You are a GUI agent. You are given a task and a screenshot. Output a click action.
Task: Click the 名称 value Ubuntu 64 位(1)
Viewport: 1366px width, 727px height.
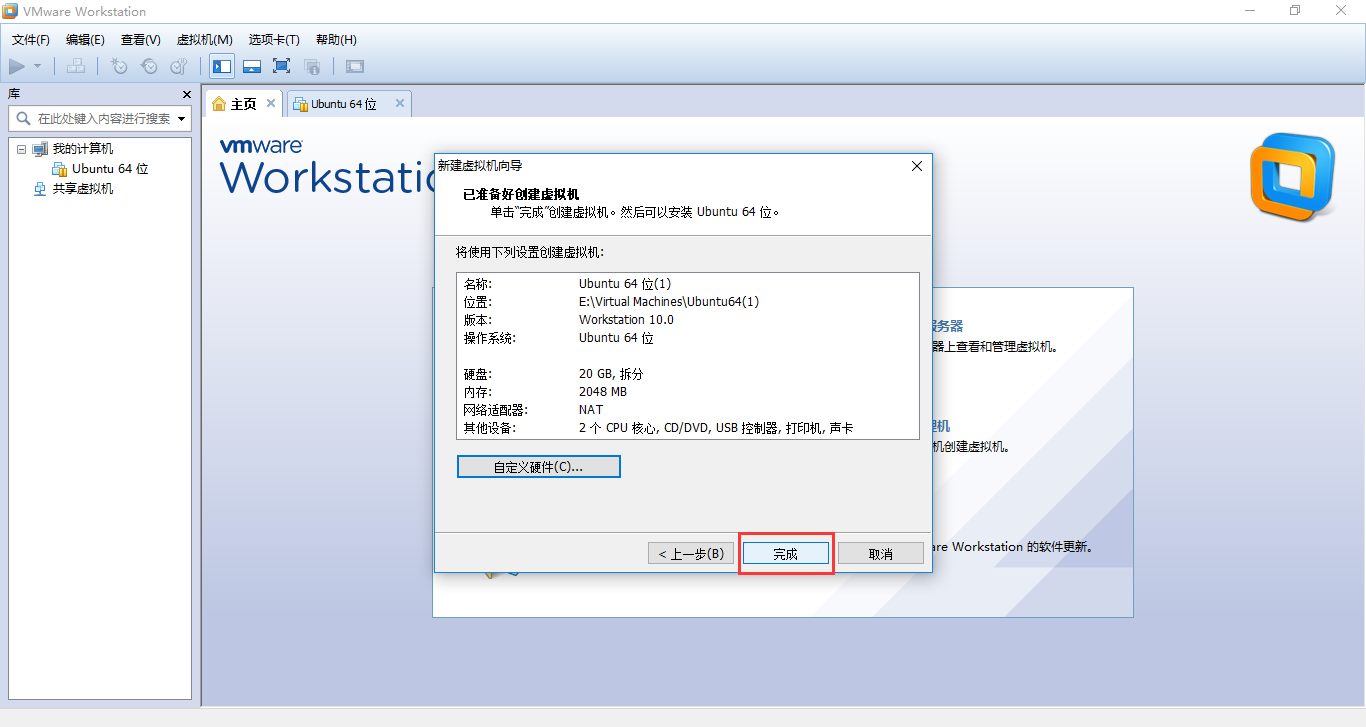point(625,284)
